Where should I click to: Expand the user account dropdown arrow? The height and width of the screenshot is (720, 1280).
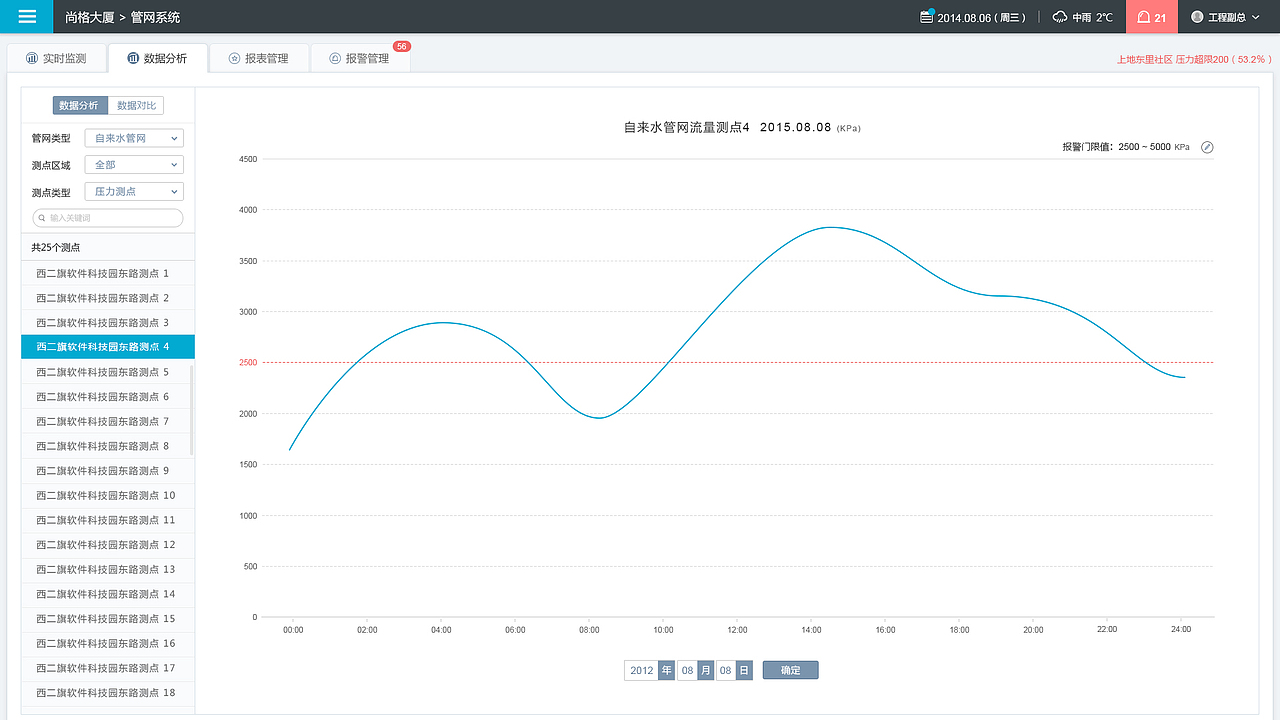[x=1257, y=18]
